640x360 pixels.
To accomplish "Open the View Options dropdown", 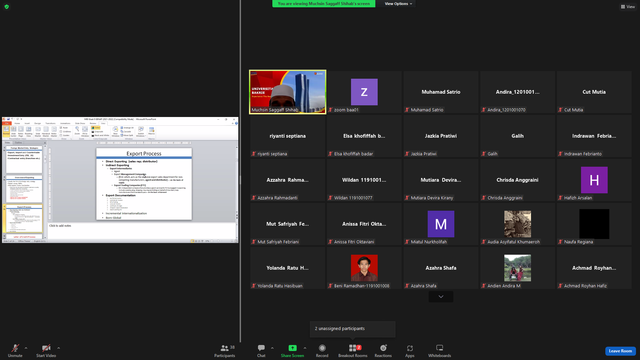I will point(398,4).
